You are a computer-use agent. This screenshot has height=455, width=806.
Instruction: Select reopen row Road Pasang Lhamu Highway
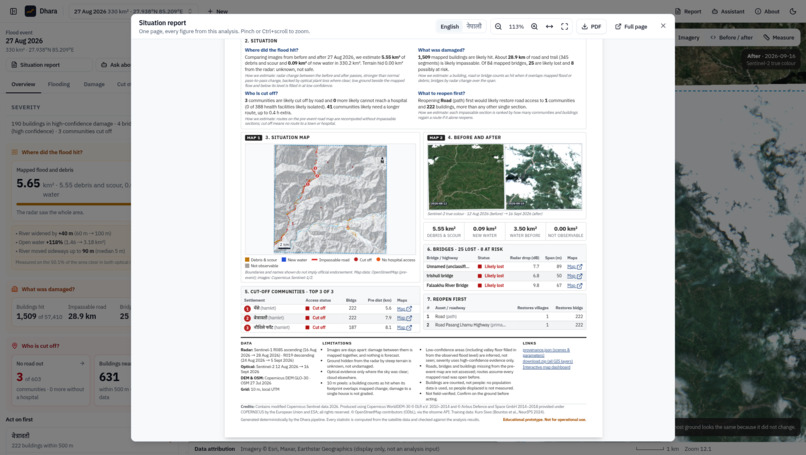pos(470,325)
